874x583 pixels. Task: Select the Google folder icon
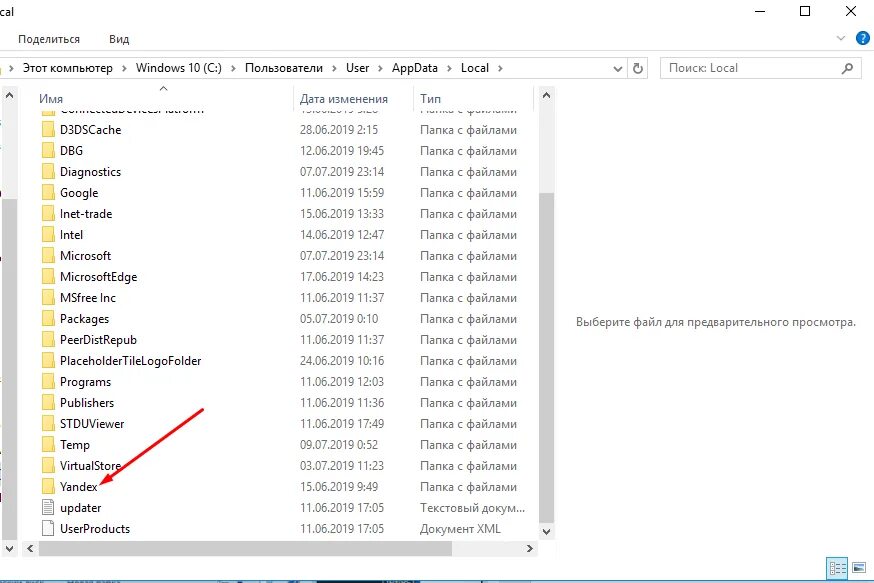[x=48, y=193]
